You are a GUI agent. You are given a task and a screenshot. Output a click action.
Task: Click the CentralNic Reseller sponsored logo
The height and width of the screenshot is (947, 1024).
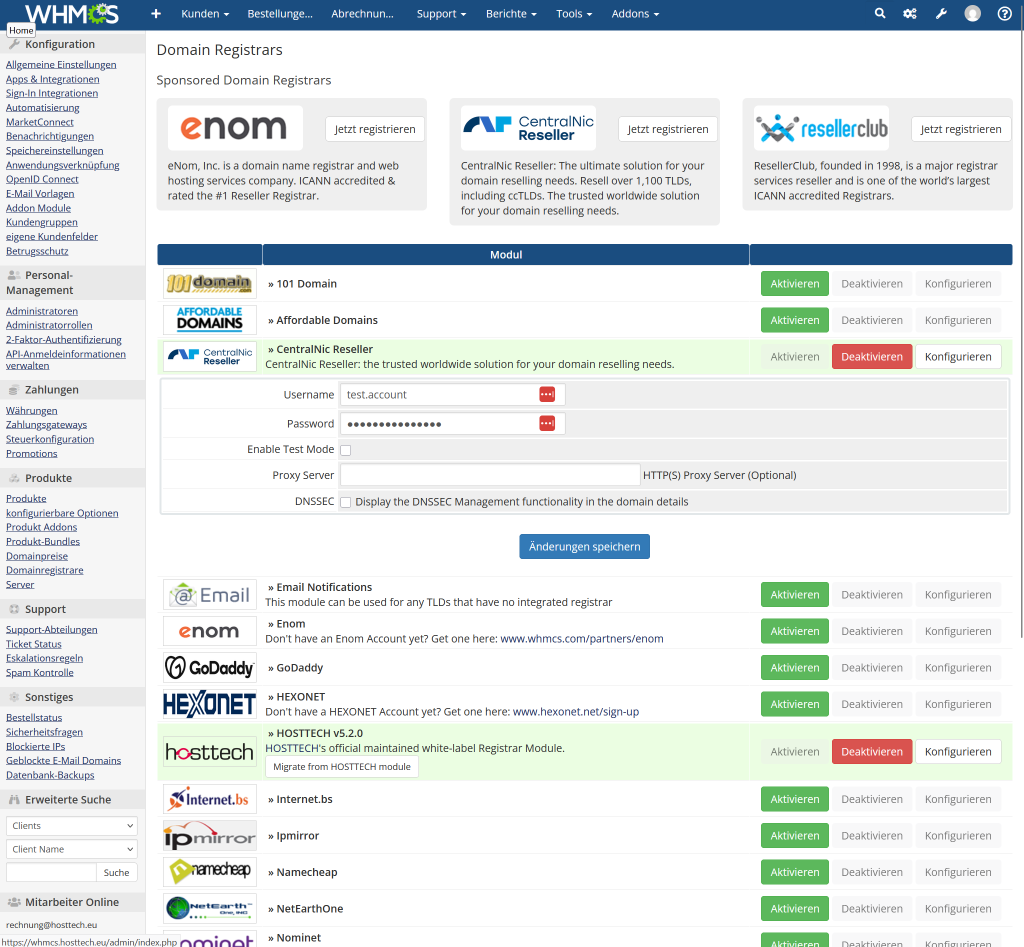(528, 128)
